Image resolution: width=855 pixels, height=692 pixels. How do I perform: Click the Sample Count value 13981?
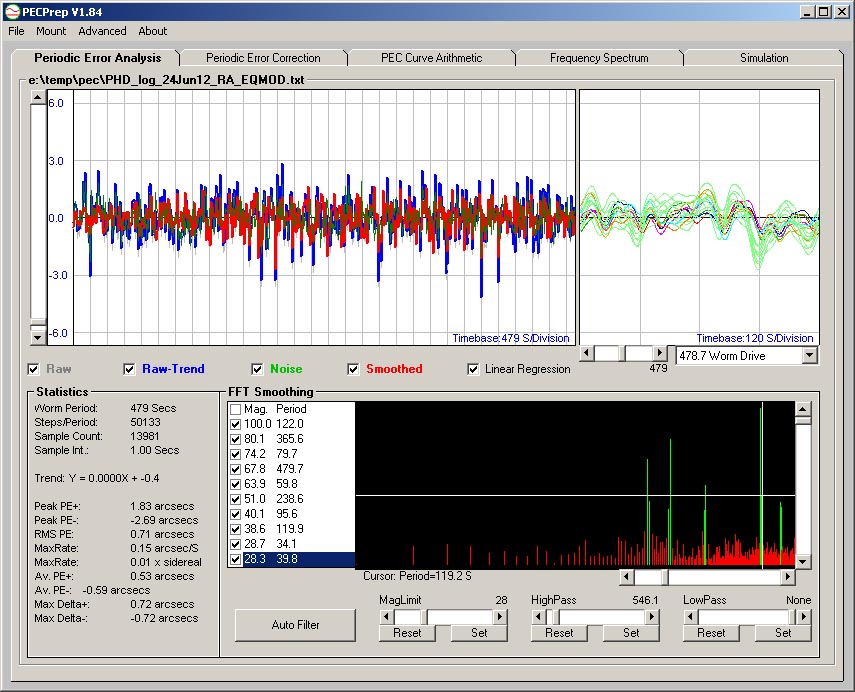tap(145, 436)
